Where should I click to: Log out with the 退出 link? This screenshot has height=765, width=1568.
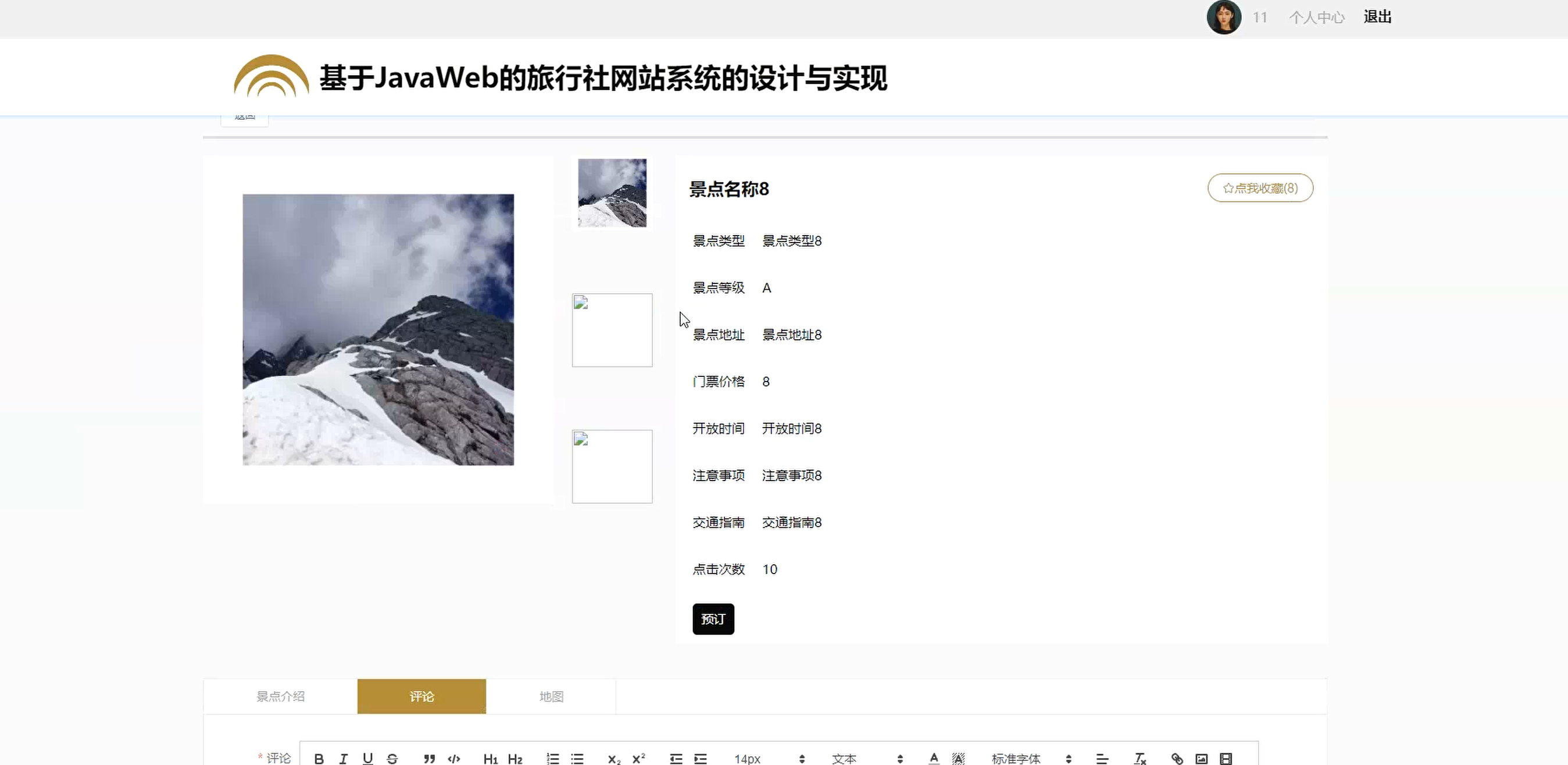(x=1377, y=17)
